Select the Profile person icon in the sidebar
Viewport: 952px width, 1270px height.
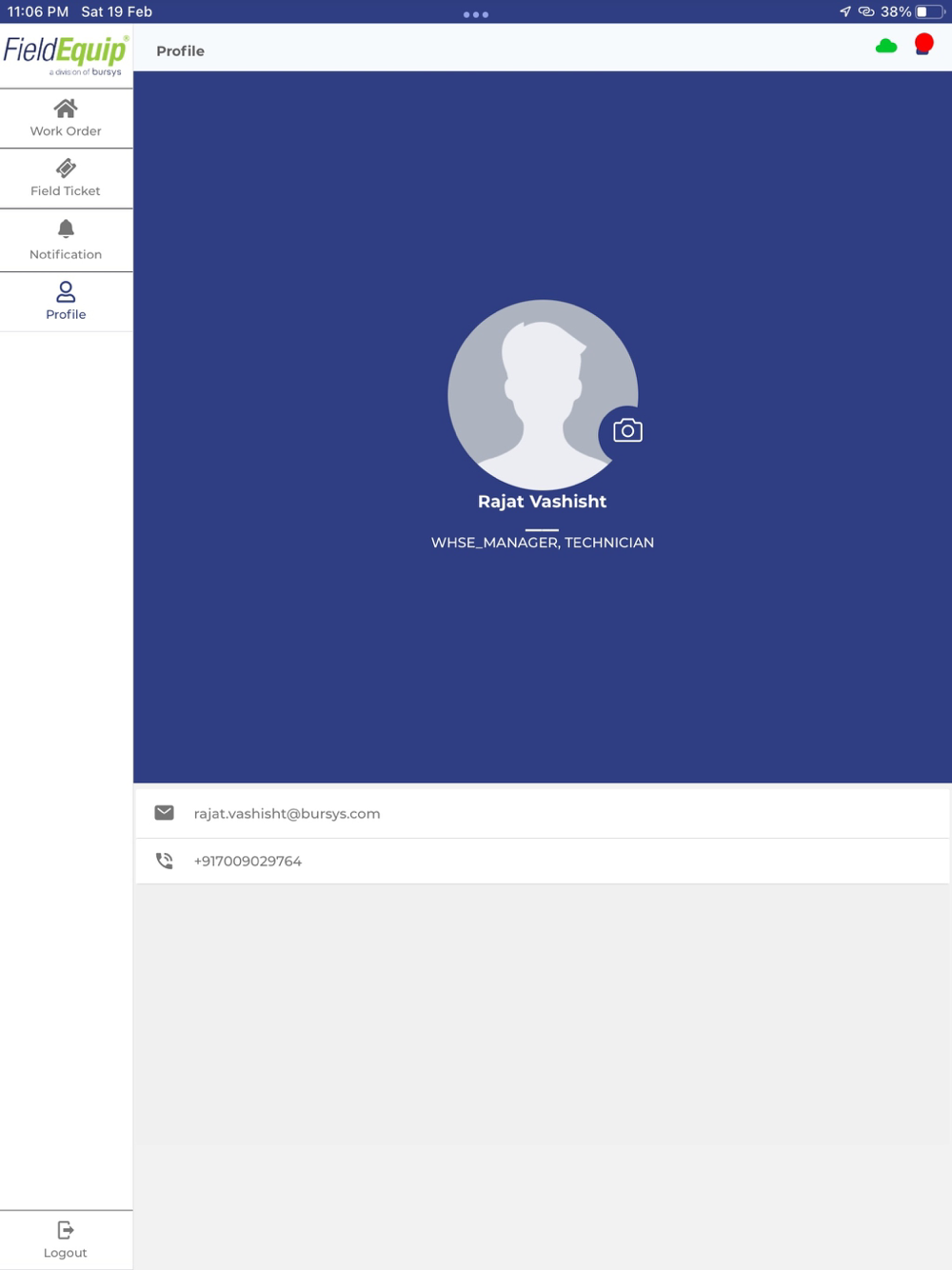click(x=66, y=291)
